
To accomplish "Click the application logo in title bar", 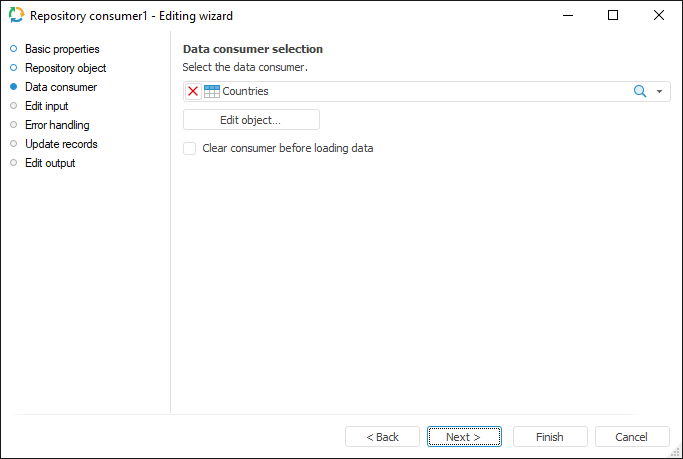I will pyautogui.click(x=16, y=16).
